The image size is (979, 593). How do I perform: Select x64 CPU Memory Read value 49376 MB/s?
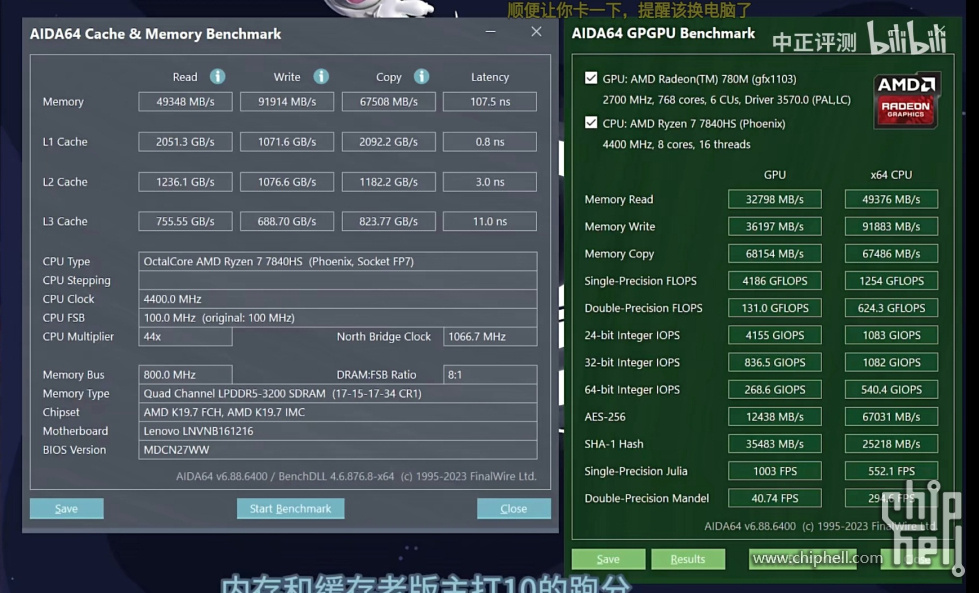tap(891, 199)
